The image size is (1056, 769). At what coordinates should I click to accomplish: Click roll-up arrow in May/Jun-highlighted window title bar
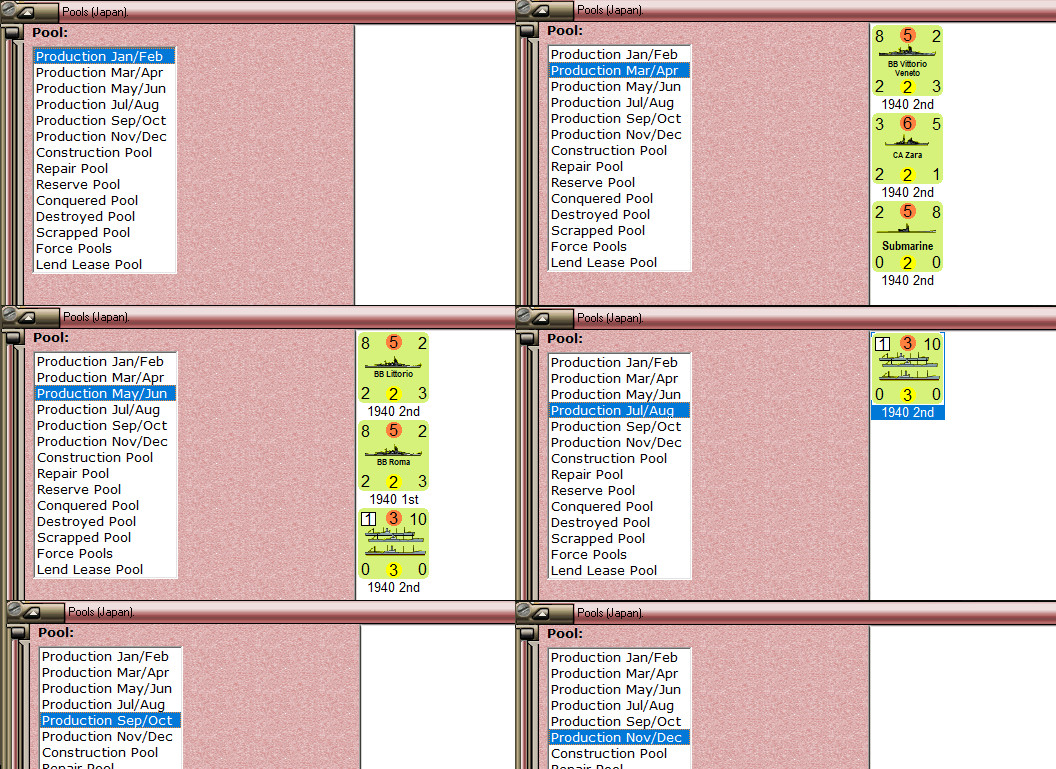click(x=26, y=316)
